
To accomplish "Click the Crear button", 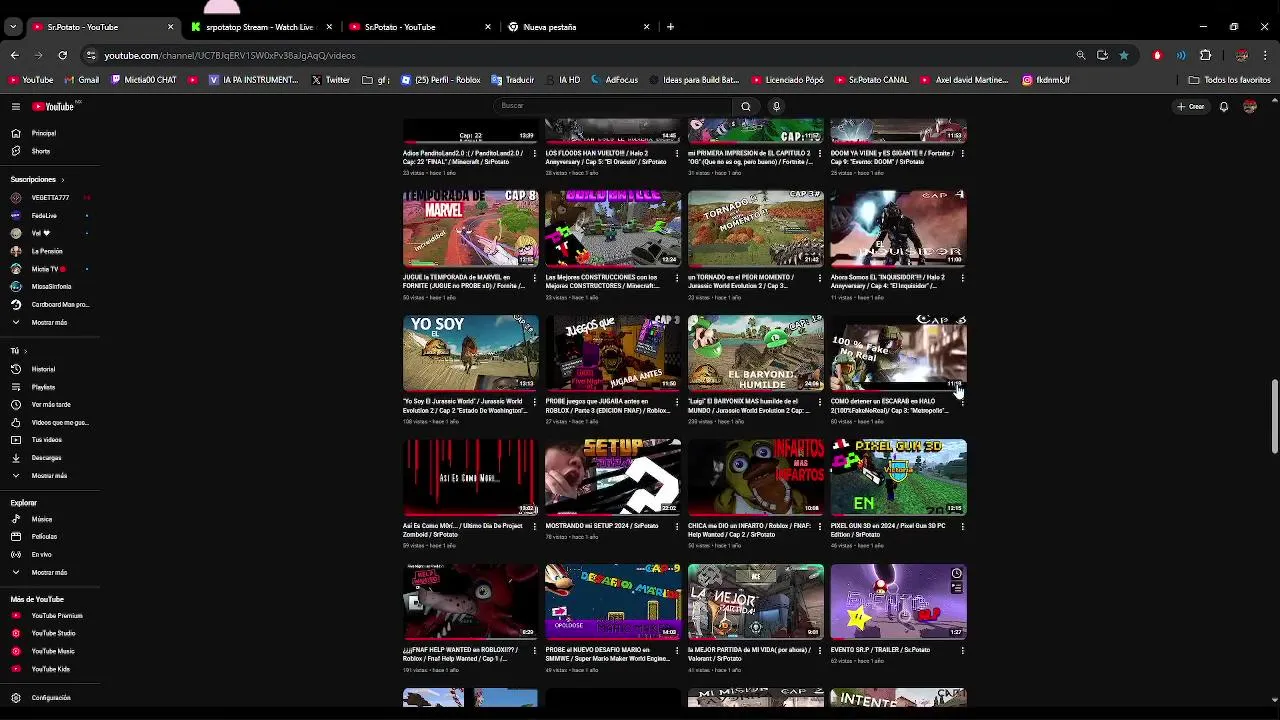I will [1191, 106].
